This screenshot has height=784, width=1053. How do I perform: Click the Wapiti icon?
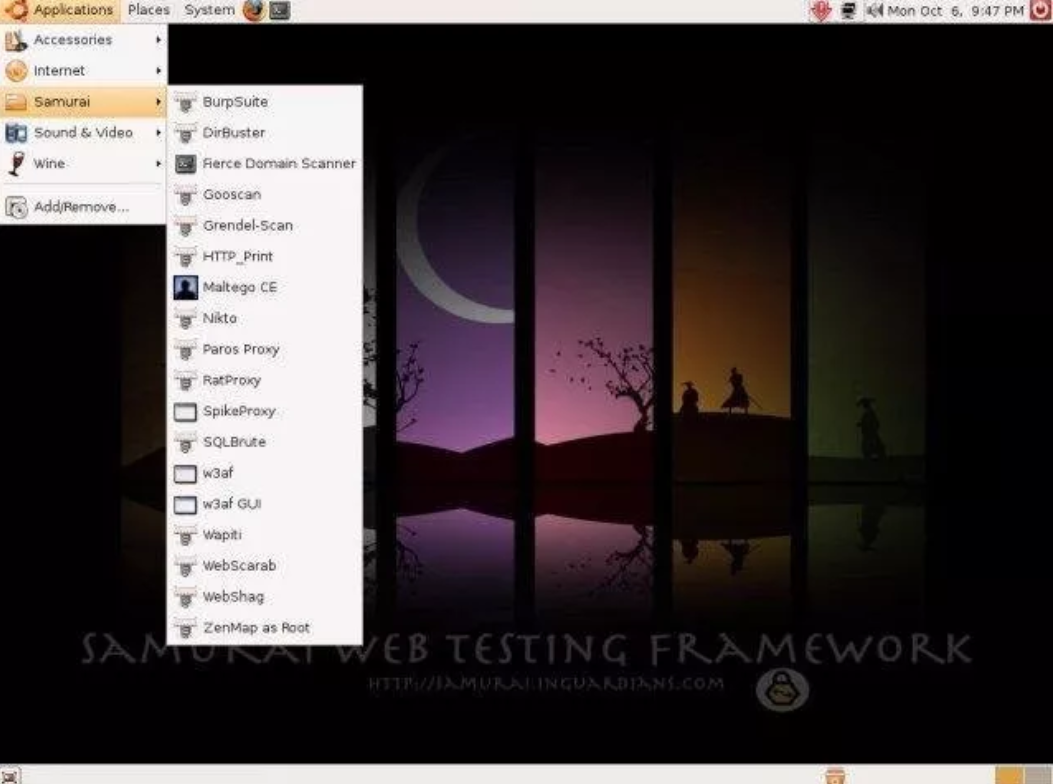[185, 535]
